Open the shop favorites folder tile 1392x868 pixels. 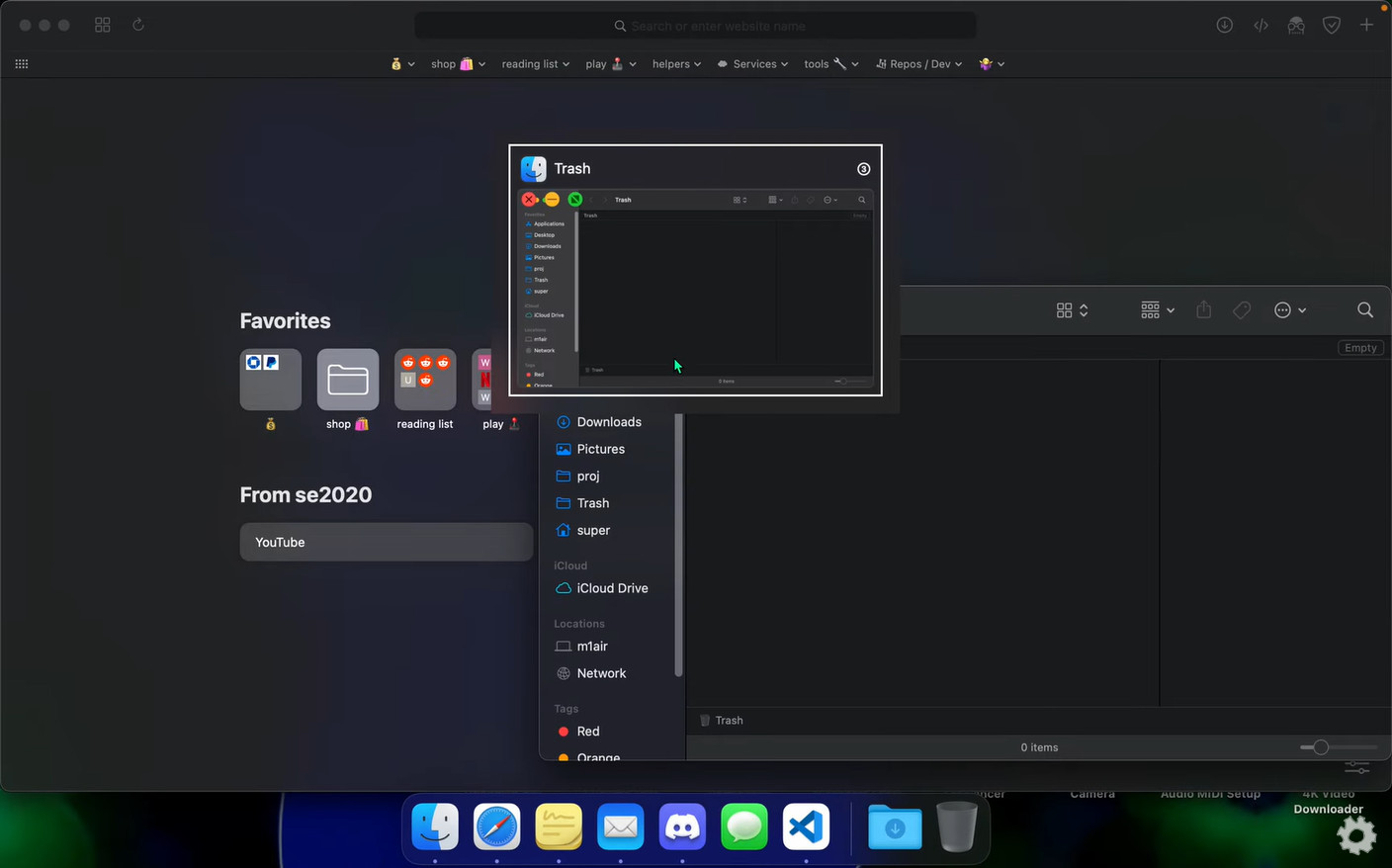click(348, 380)
